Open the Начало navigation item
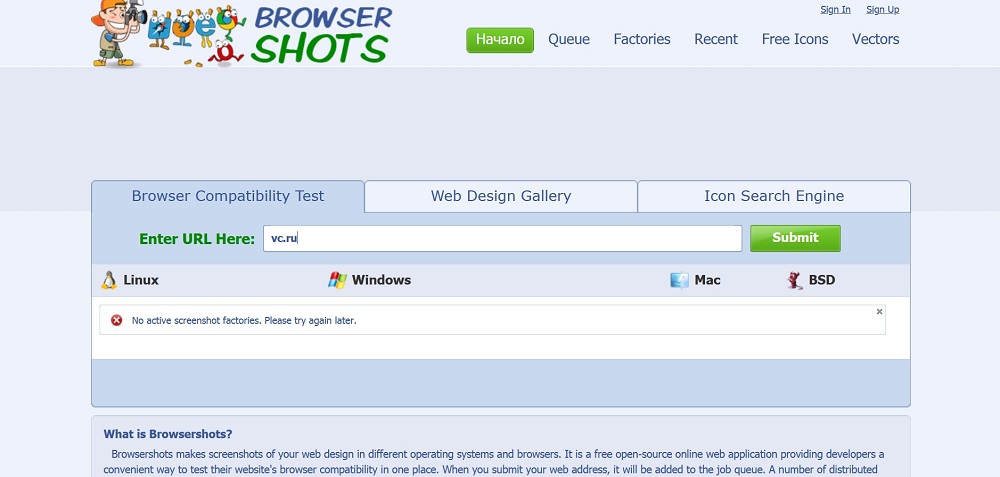Viewport: 1000px width, 477px height. click(x=500, y=40)
